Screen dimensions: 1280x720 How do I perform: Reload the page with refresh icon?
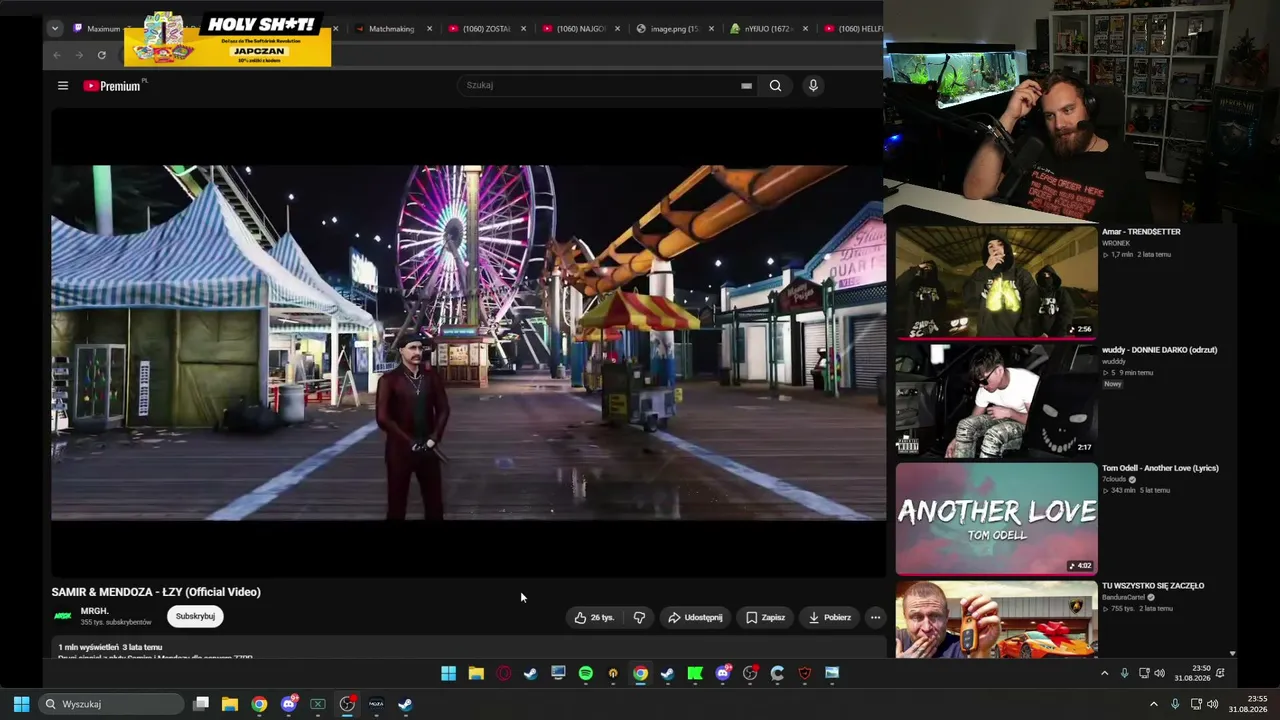[x=101, y=55]
